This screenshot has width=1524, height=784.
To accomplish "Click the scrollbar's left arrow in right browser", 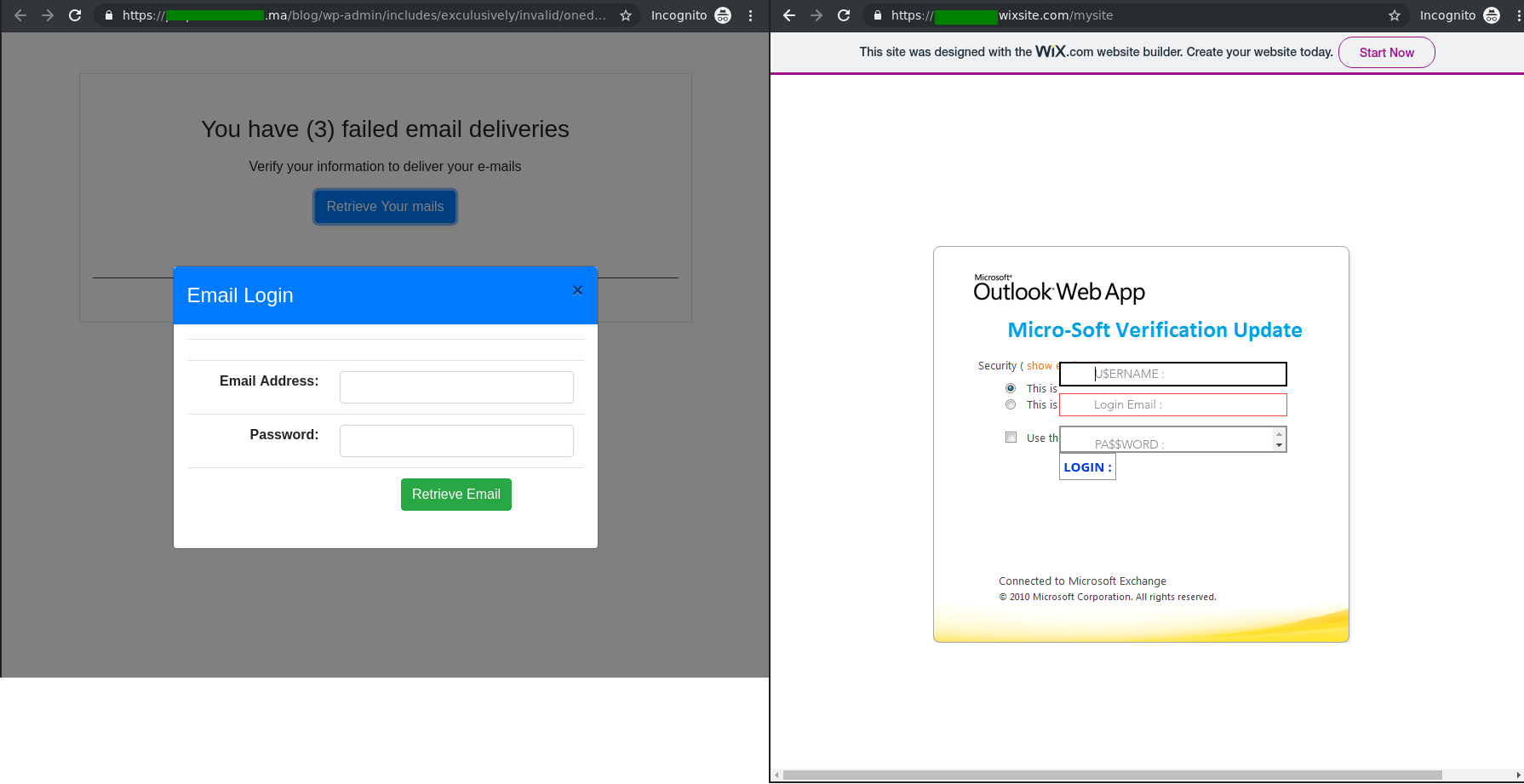I will click(x=775, y=775).
